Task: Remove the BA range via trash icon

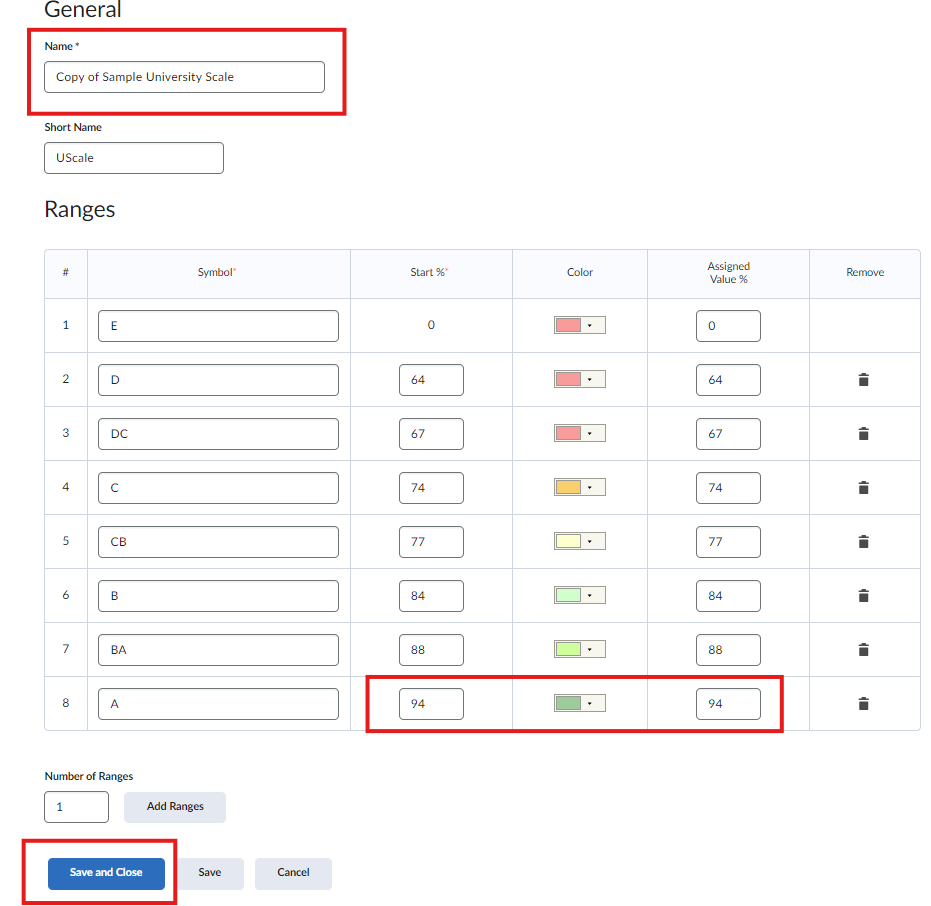Action: [863, 649]
